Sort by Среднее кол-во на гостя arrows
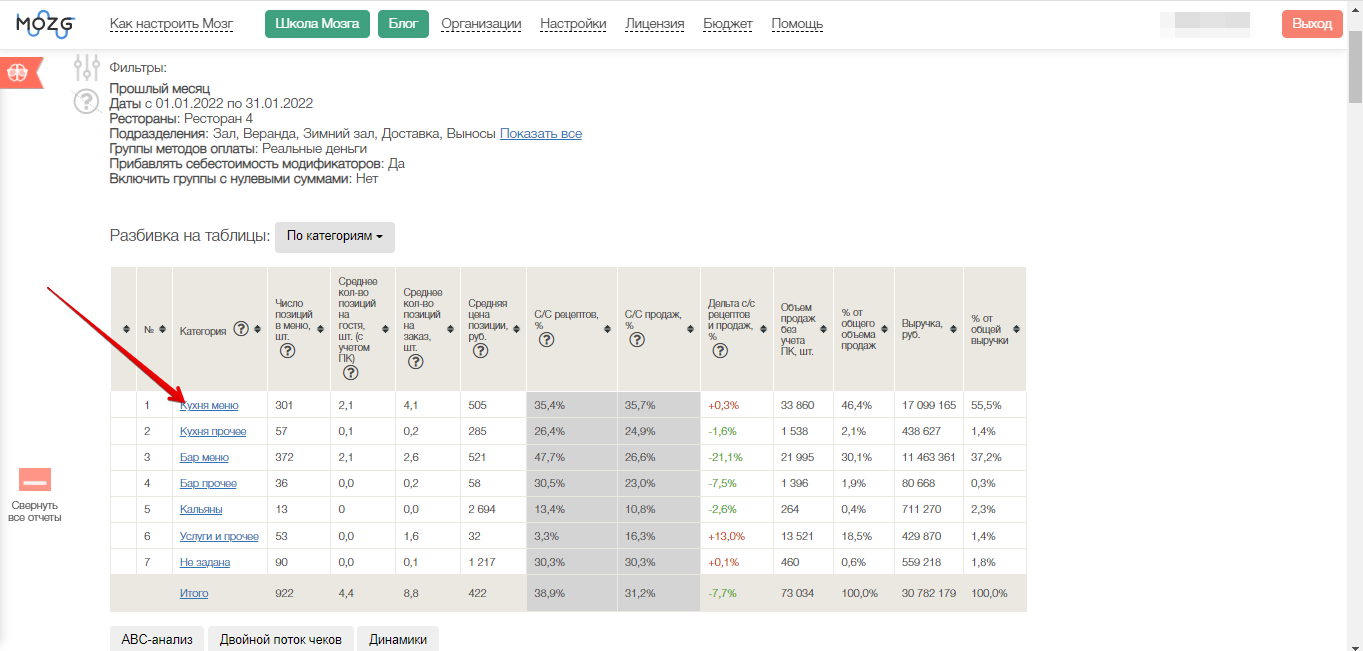 click(387, 329)
